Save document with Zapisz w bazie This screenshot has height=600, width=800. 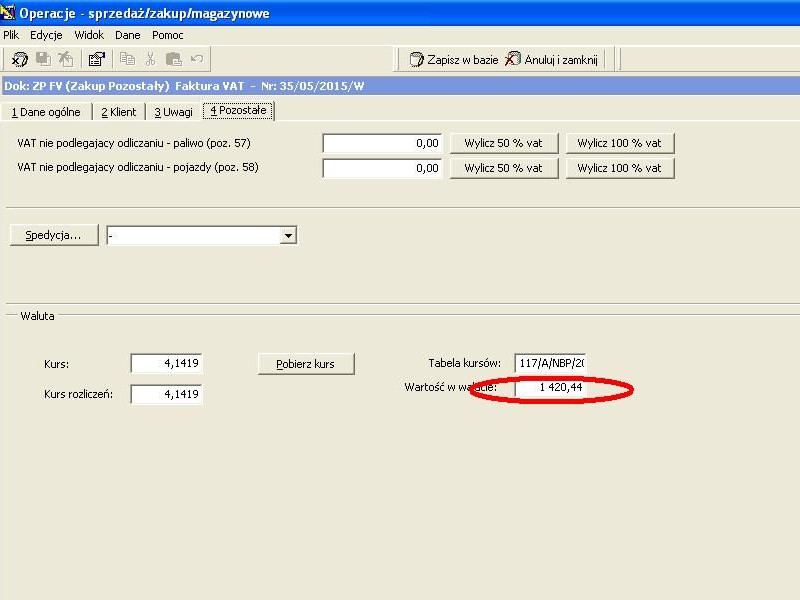point(454,60)
